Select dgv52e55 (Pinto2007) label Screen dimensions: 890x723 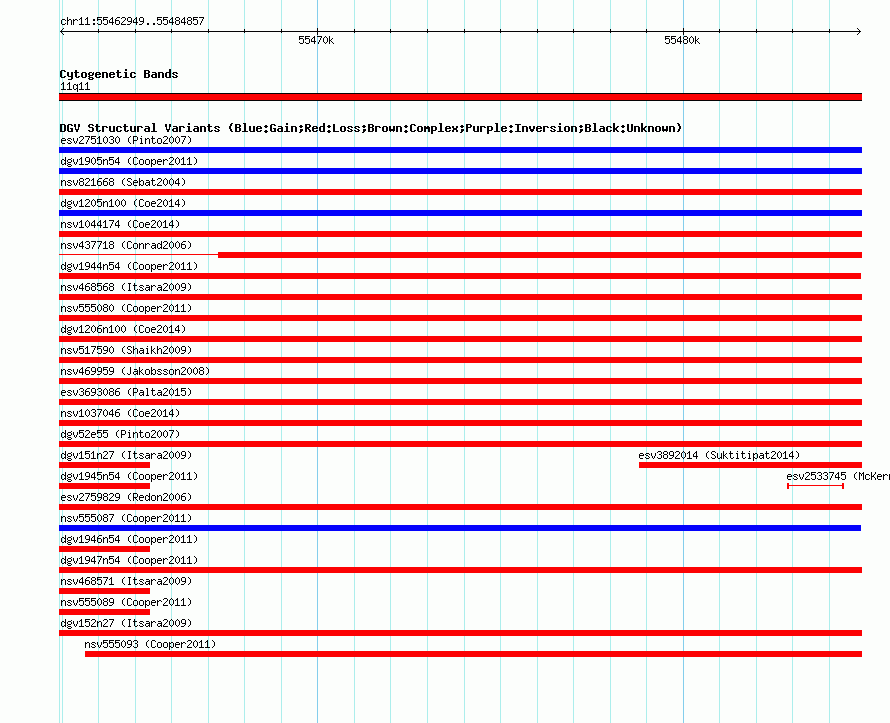(x=120, y=434)
